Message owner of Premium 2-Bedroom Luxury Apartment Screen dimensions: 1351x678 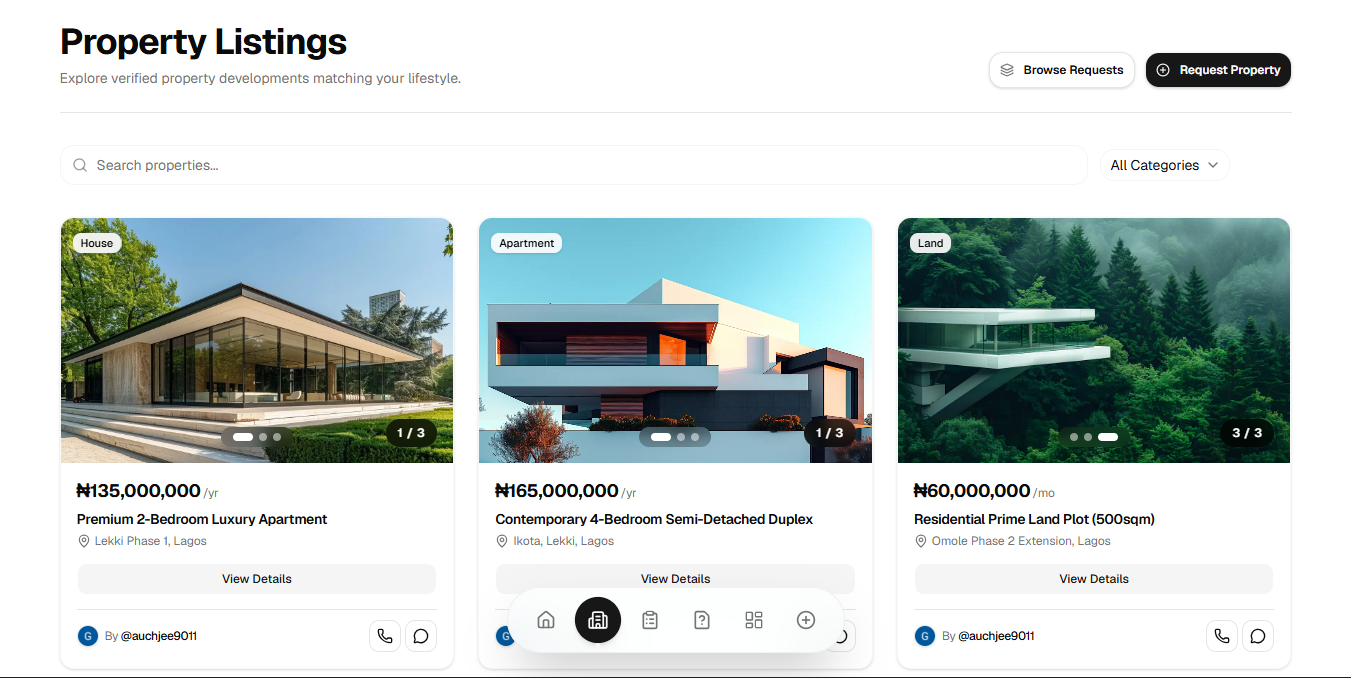click(x=421, y=636)
